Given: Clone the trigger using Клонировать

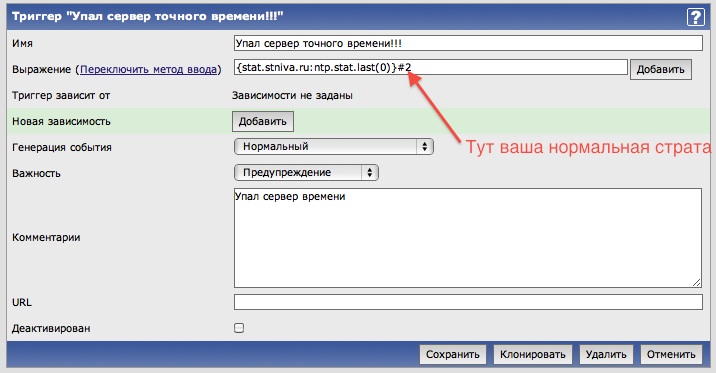Looking at the screenshot, I should (x=532, y=354).
